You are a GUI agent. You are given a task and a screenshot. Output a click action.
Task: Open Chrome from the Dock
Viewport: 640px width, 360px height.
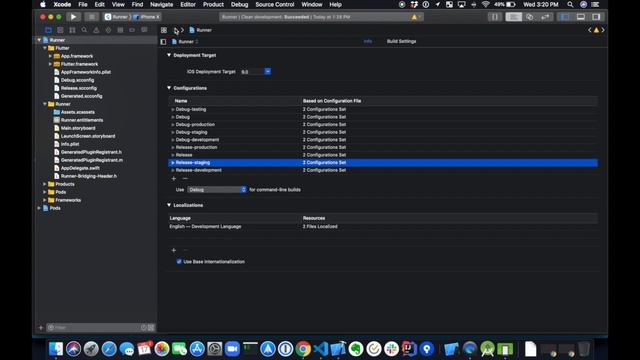pos(303,349)
